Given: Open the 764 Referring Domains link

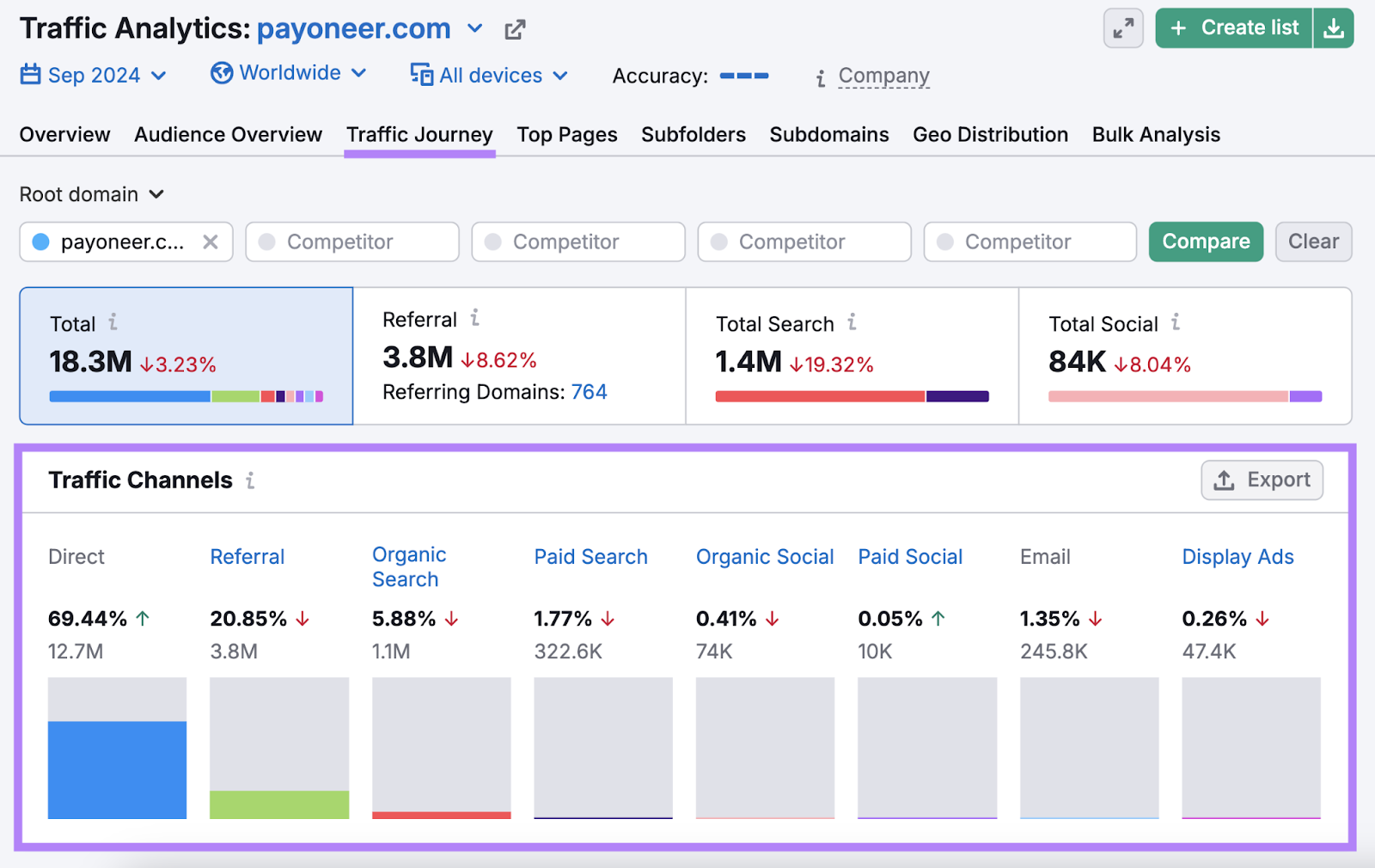Looking at the screenshot, I should 590,392.
